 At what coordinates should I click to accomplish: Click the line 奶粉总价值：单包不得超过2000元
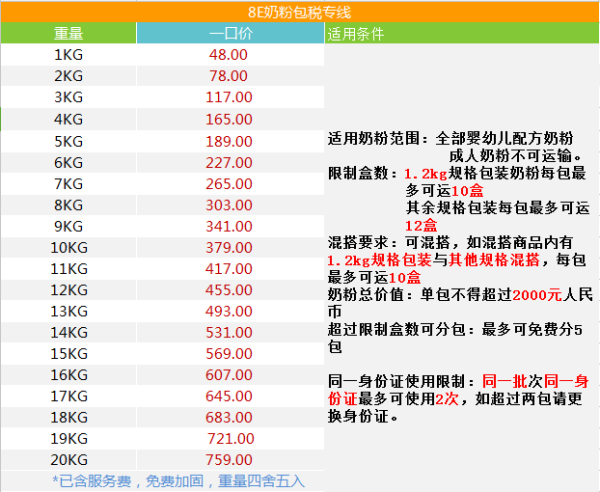[460, 295]
